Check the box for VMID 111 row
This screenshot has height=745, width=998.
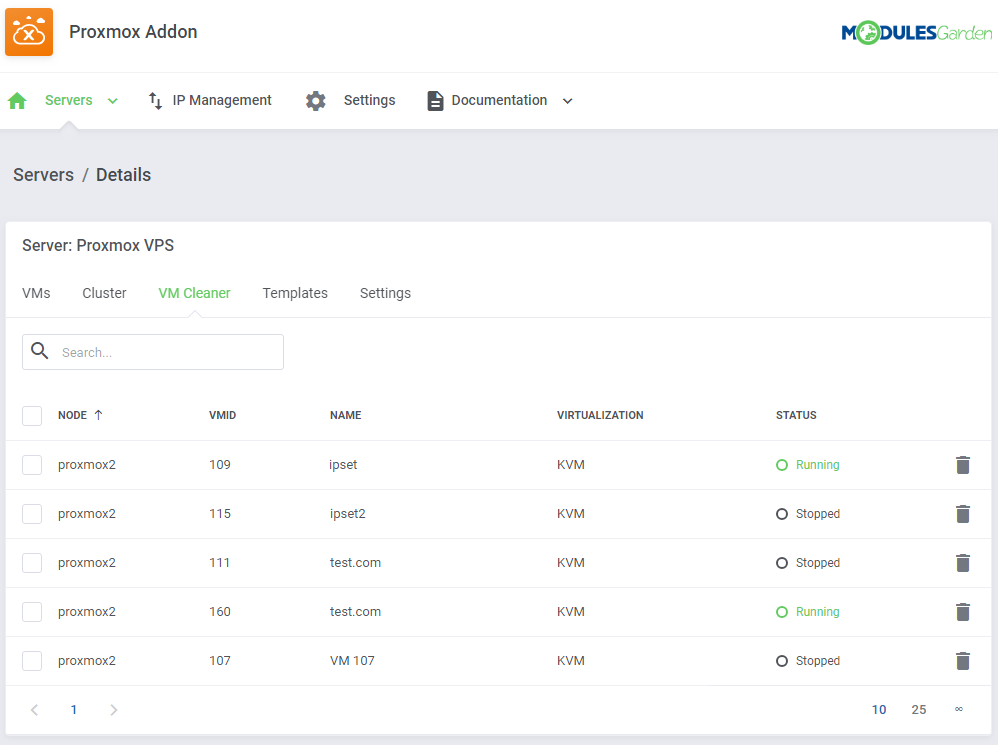point(32,563)
